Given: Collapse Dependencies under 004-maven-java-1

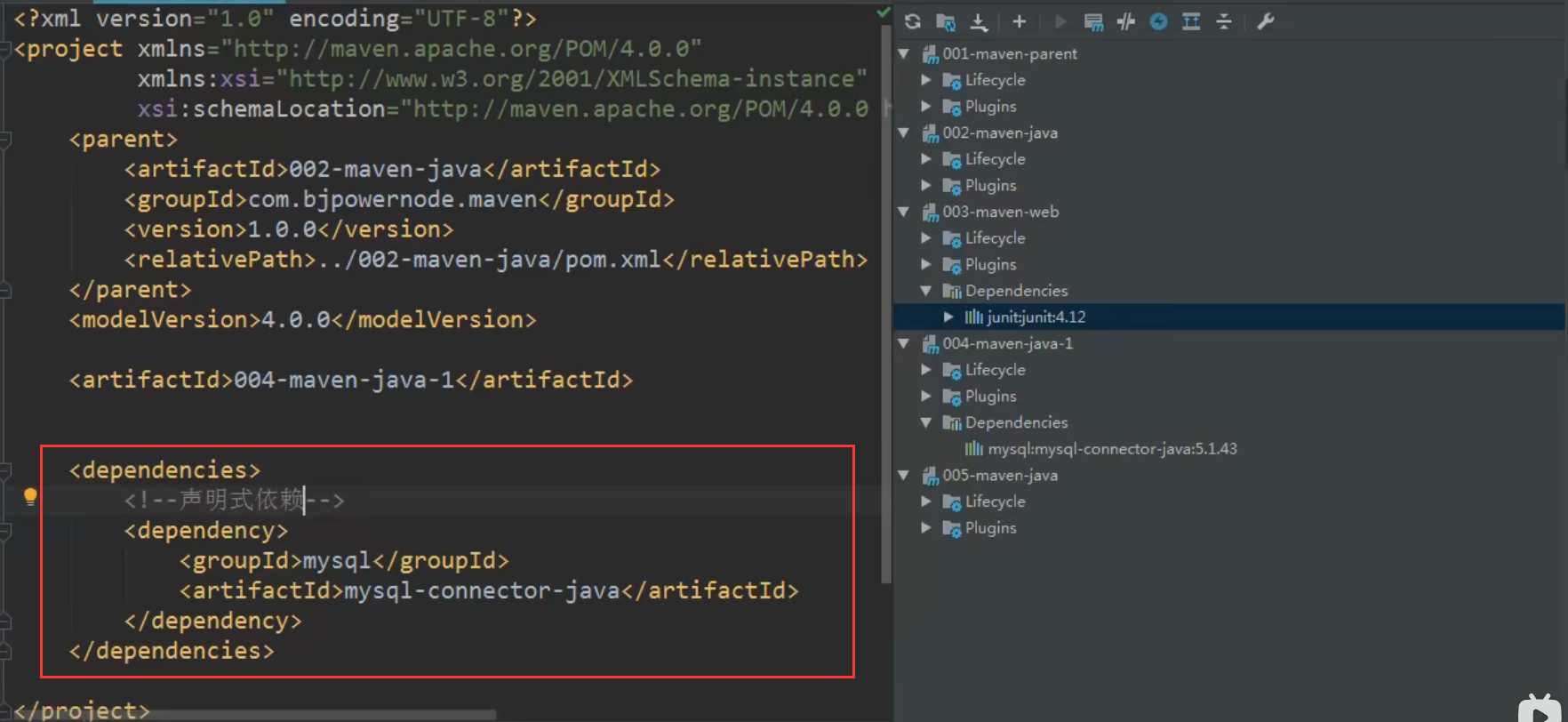Looking at the screenshot, I should coord(926,422).
